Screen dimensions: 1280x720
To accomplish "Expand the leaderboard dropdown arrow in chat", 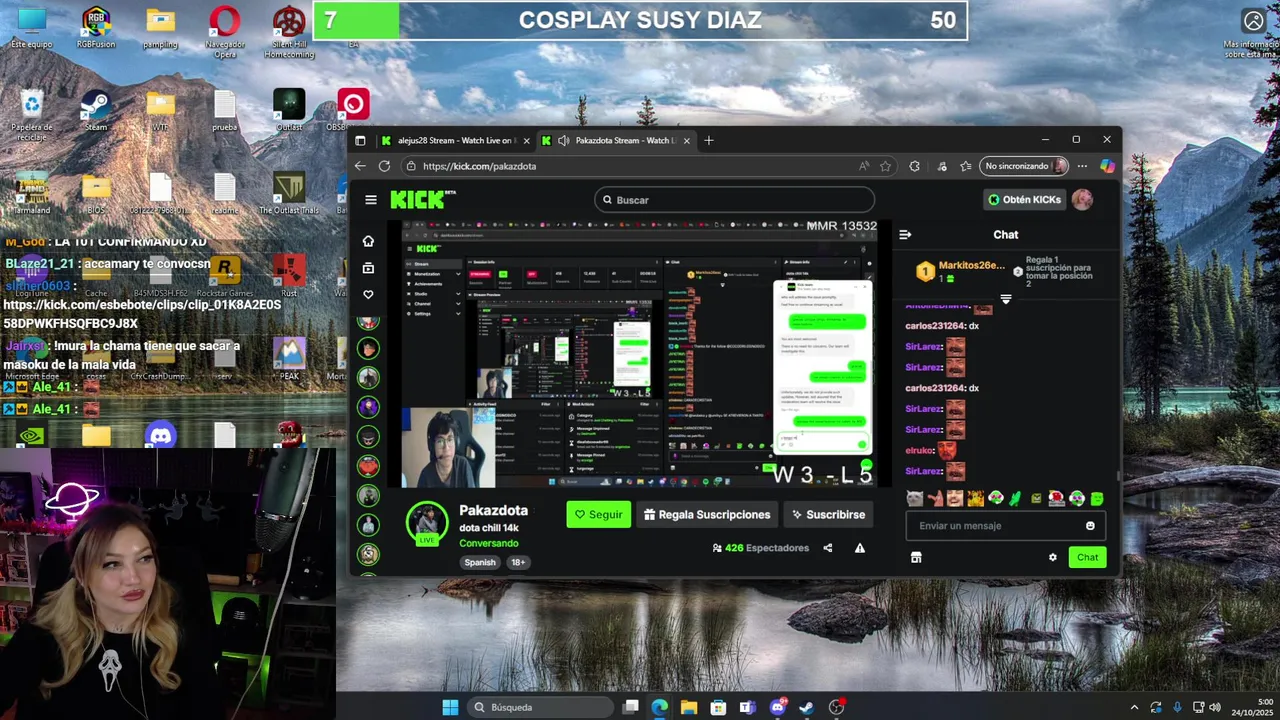I will [x=1006, y=299].
